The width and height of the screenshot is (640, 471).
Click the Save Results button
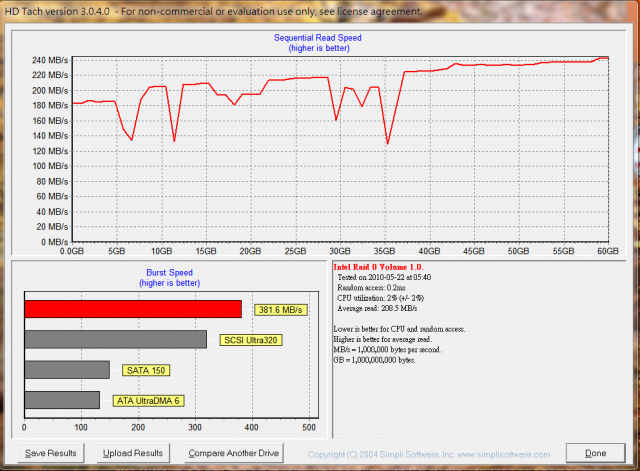coord(51,453)
